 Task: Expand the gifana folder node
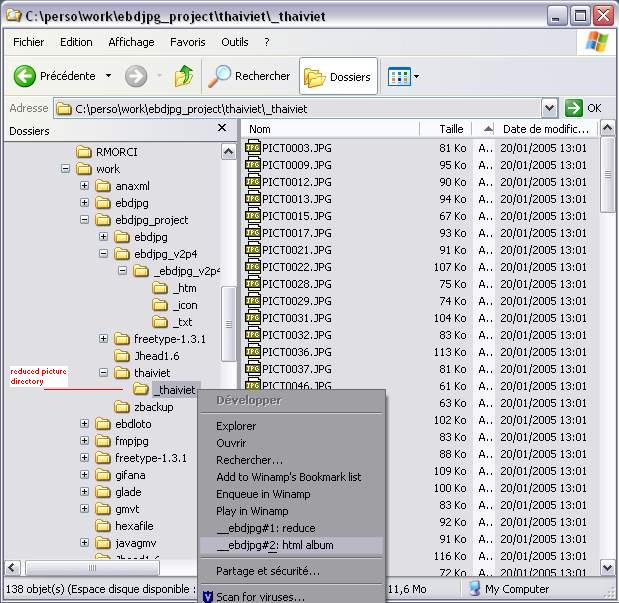[x=84, y=475]
